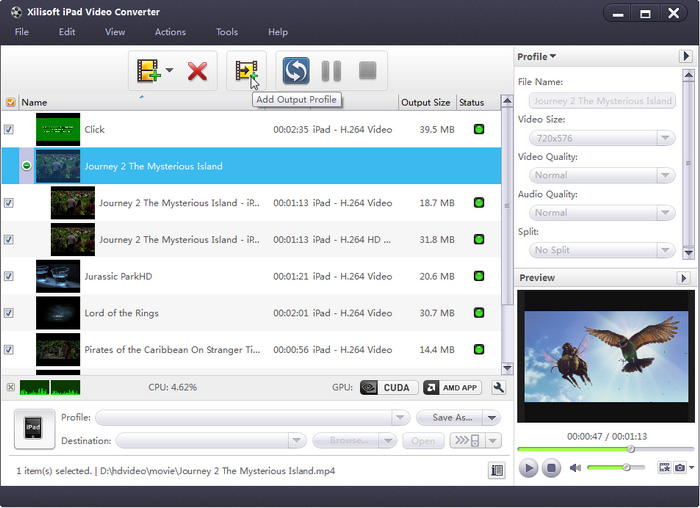The image size is (700, 508).
Task: Open the transfer device dropdown arrow
Action: coord(493,441)
